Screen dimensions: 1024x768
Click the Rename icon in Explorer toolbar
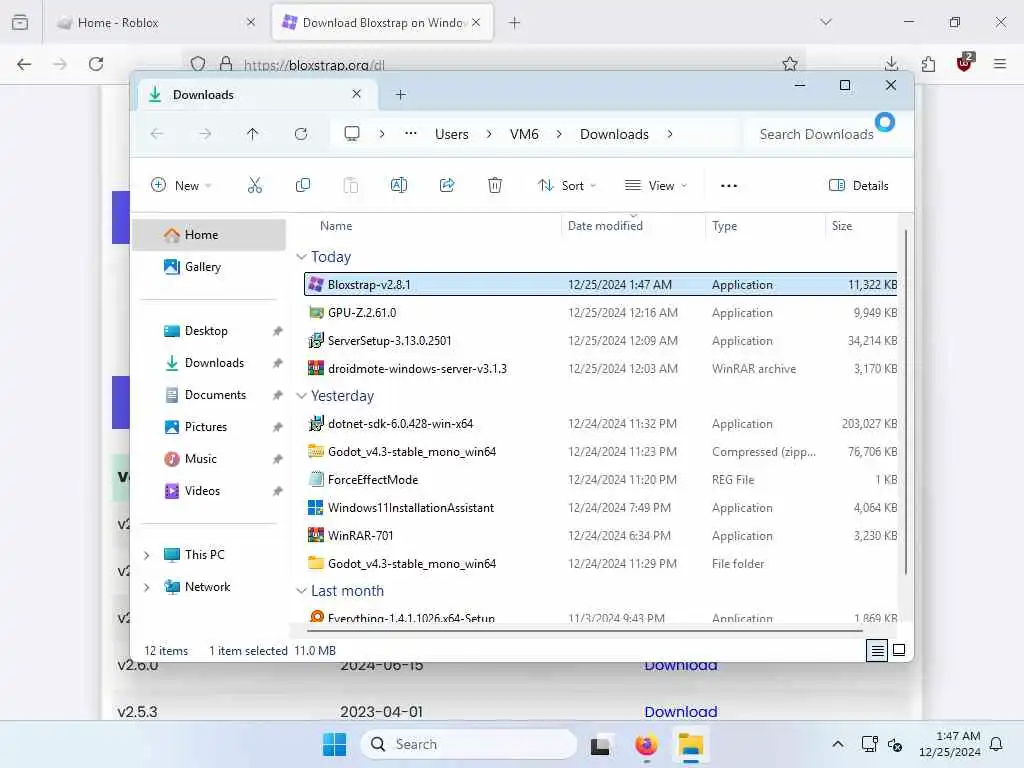[398, 185]
